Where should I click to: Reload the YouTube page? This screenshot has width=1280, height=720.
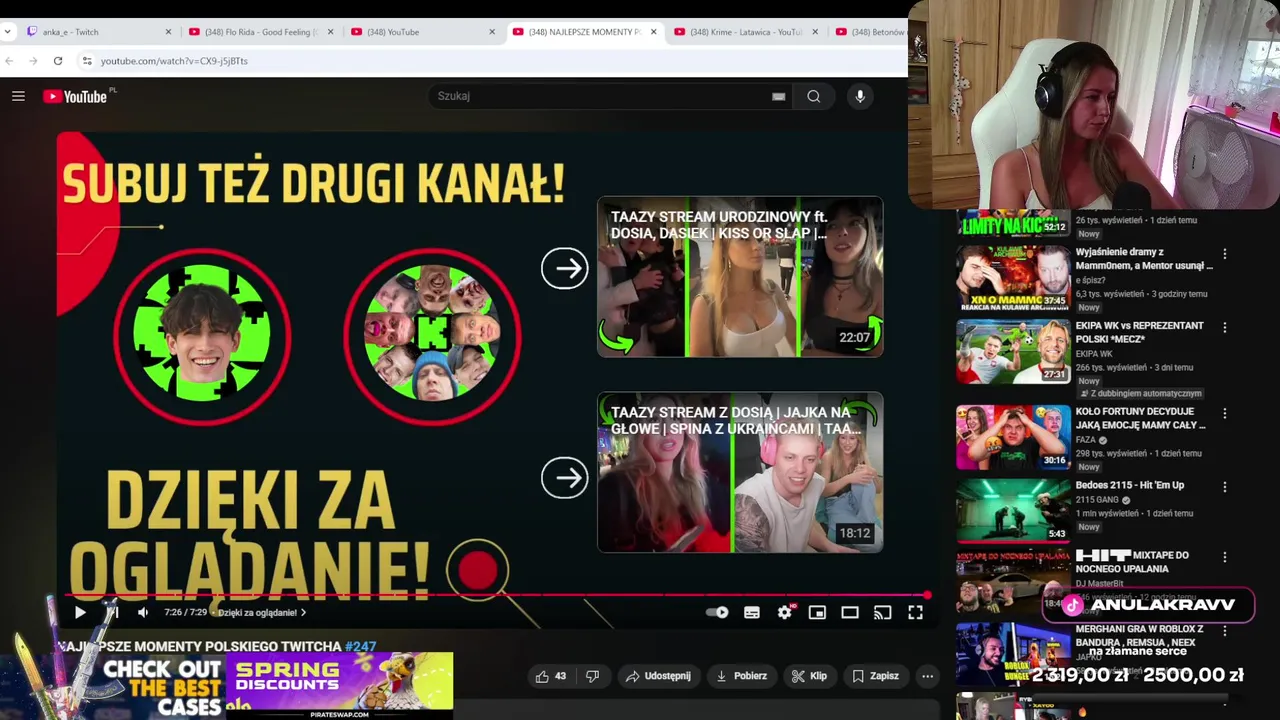click(x=58, y=61)
